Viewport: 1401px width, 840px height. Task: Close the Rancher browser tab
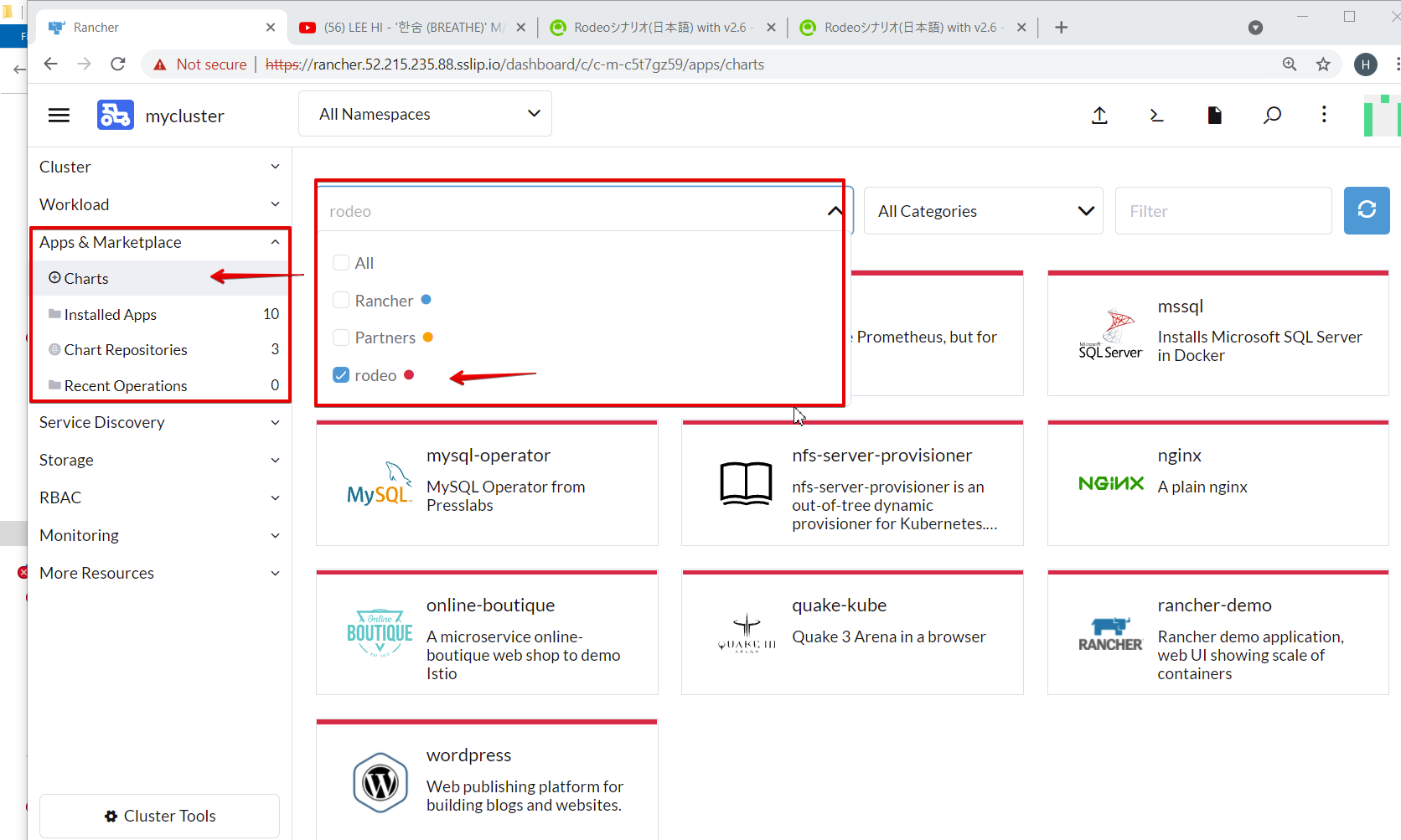[271, 28]
